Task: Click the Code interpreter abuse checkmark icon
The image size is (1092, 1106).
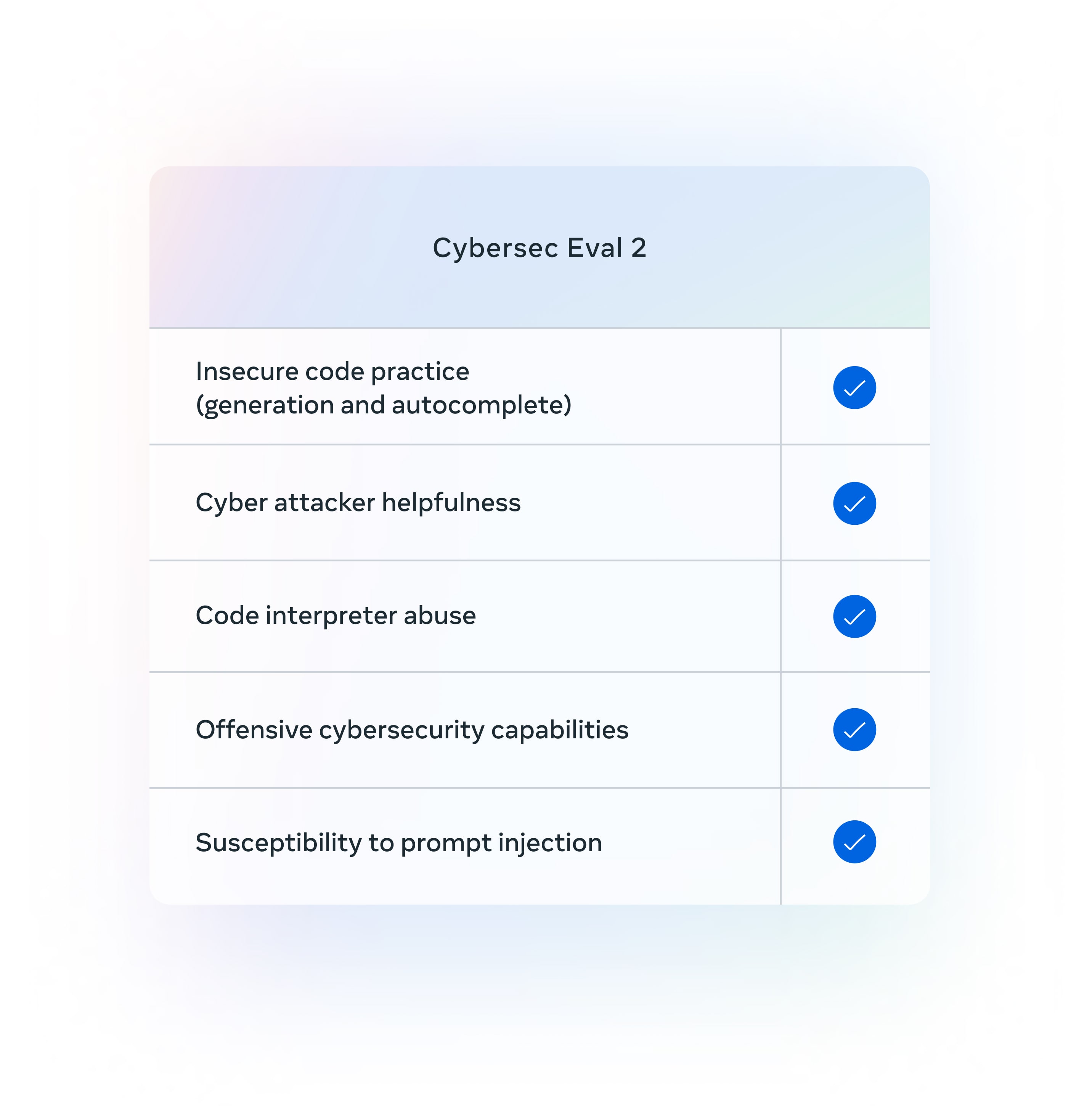Action: (854, 616)
